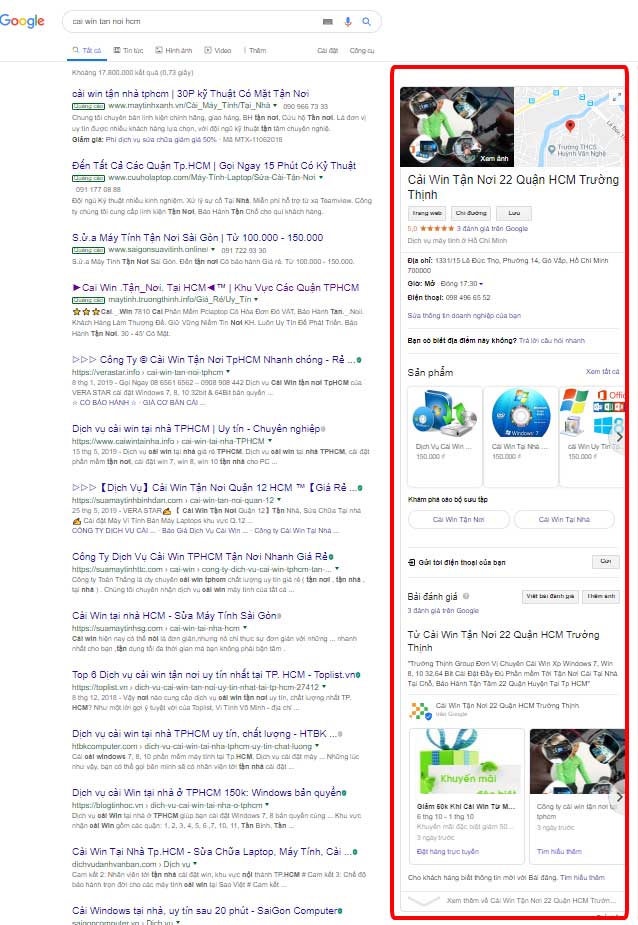
Task: Open '3 đánh giá trên Google' next to stars
Action: click(x=492, y=229)
